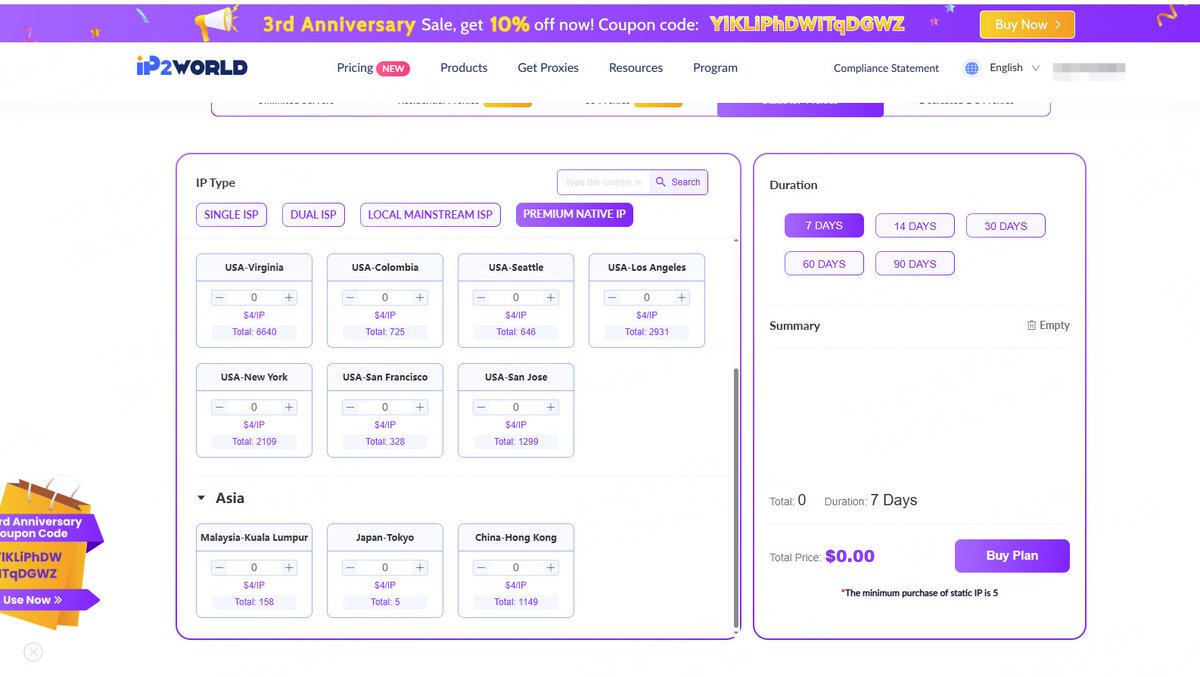Choose 60 DAYS duration
Viewport: 1200px width, 677px height.
pos(824,264)
